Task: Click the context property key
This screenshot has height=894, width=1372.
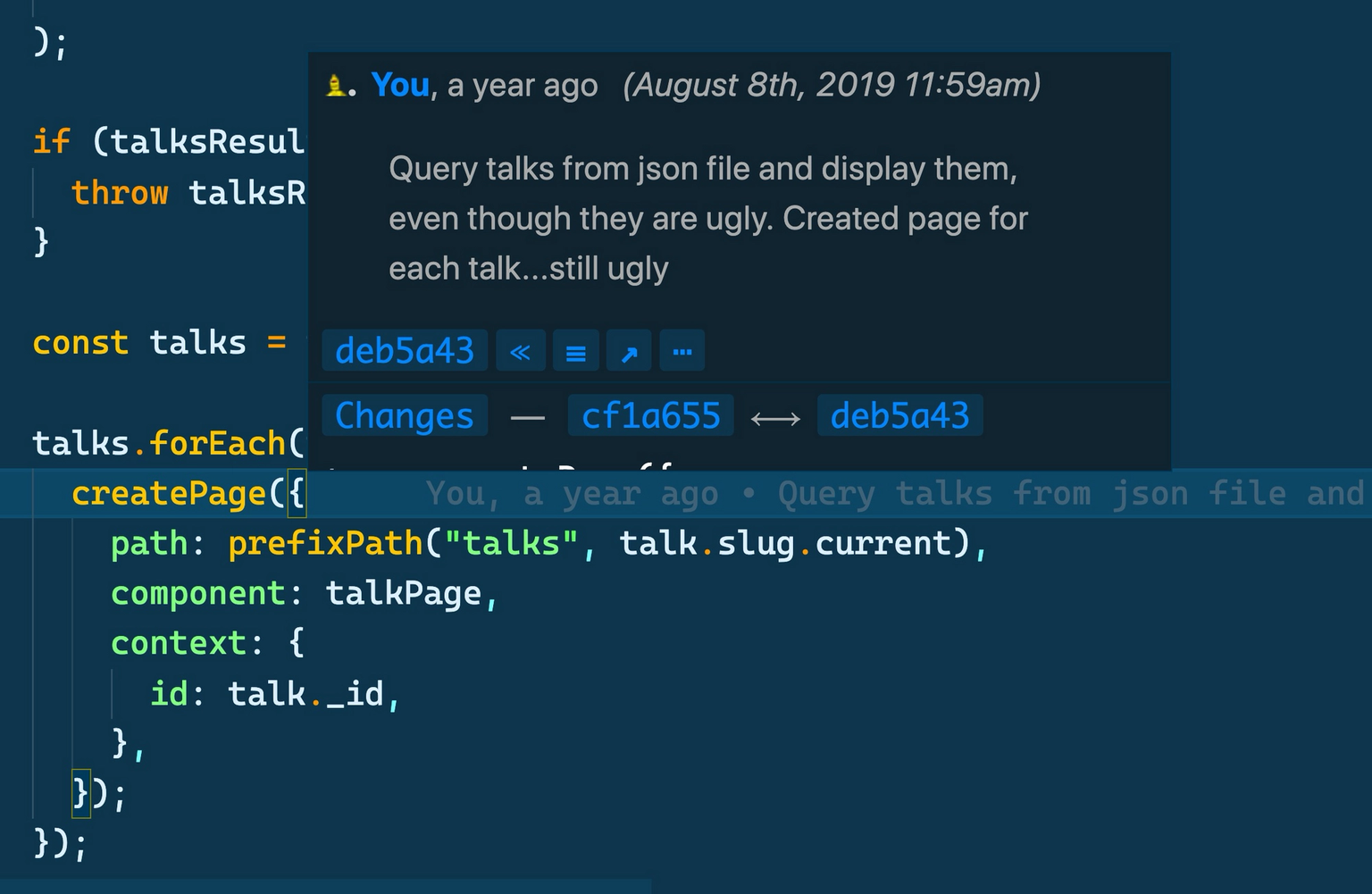Action: [178, 644]
